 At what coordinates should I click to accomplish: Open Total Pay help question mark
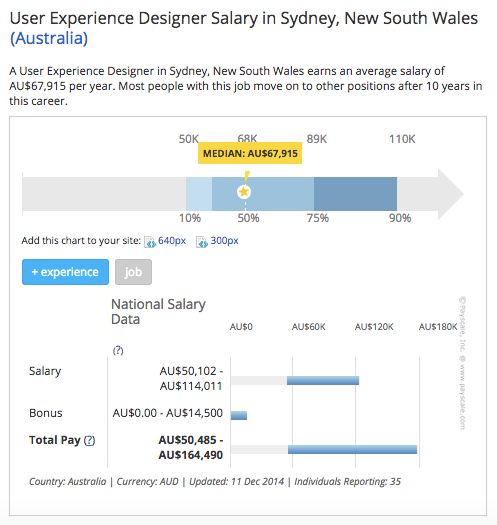click(89, 440)
